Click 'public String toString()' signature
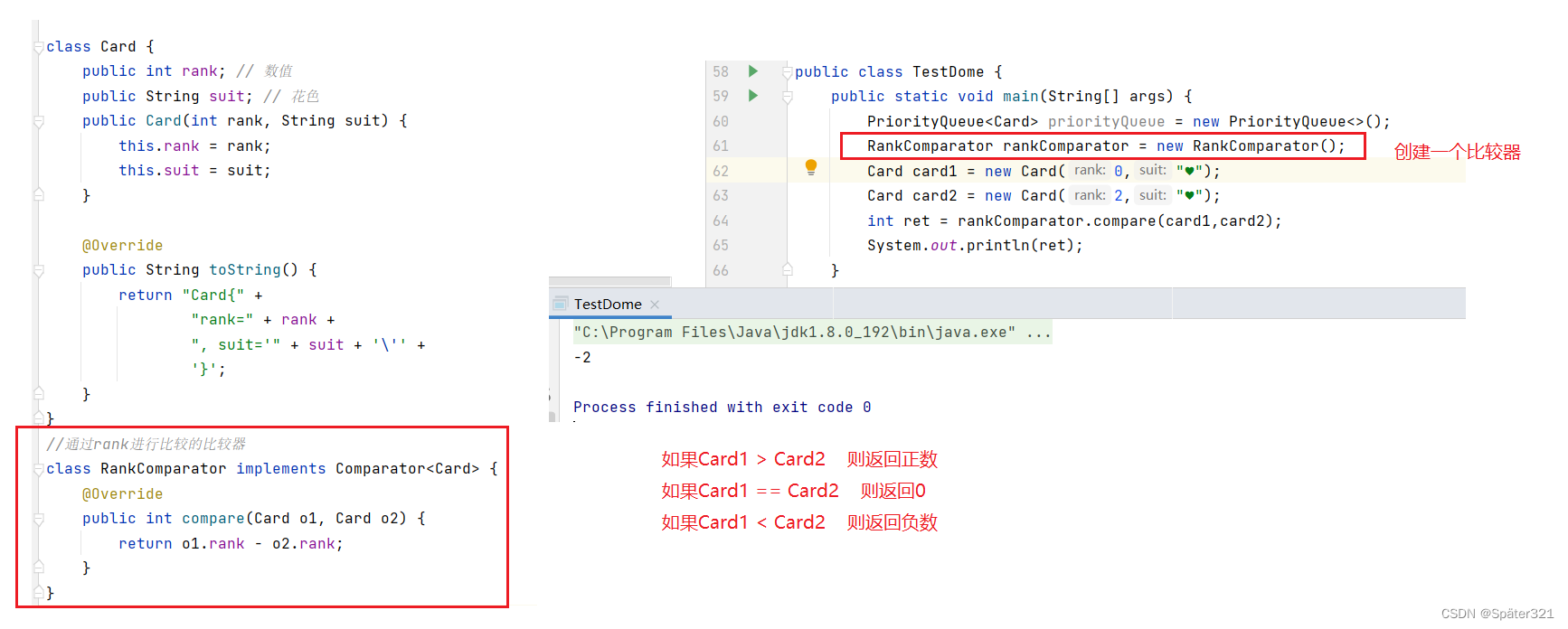The width and height of the screenshot is (1568, 629). [190, 269]
